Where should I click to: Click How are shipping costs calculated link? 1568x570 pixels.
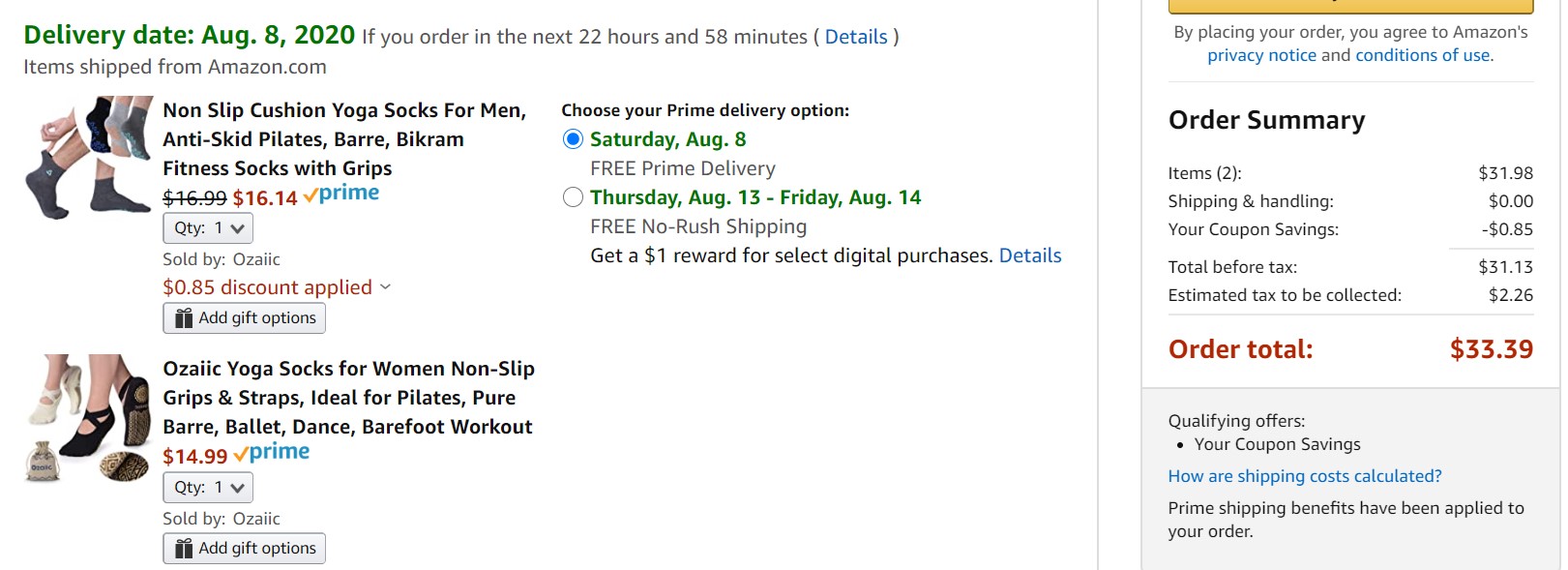(1305, 476)
